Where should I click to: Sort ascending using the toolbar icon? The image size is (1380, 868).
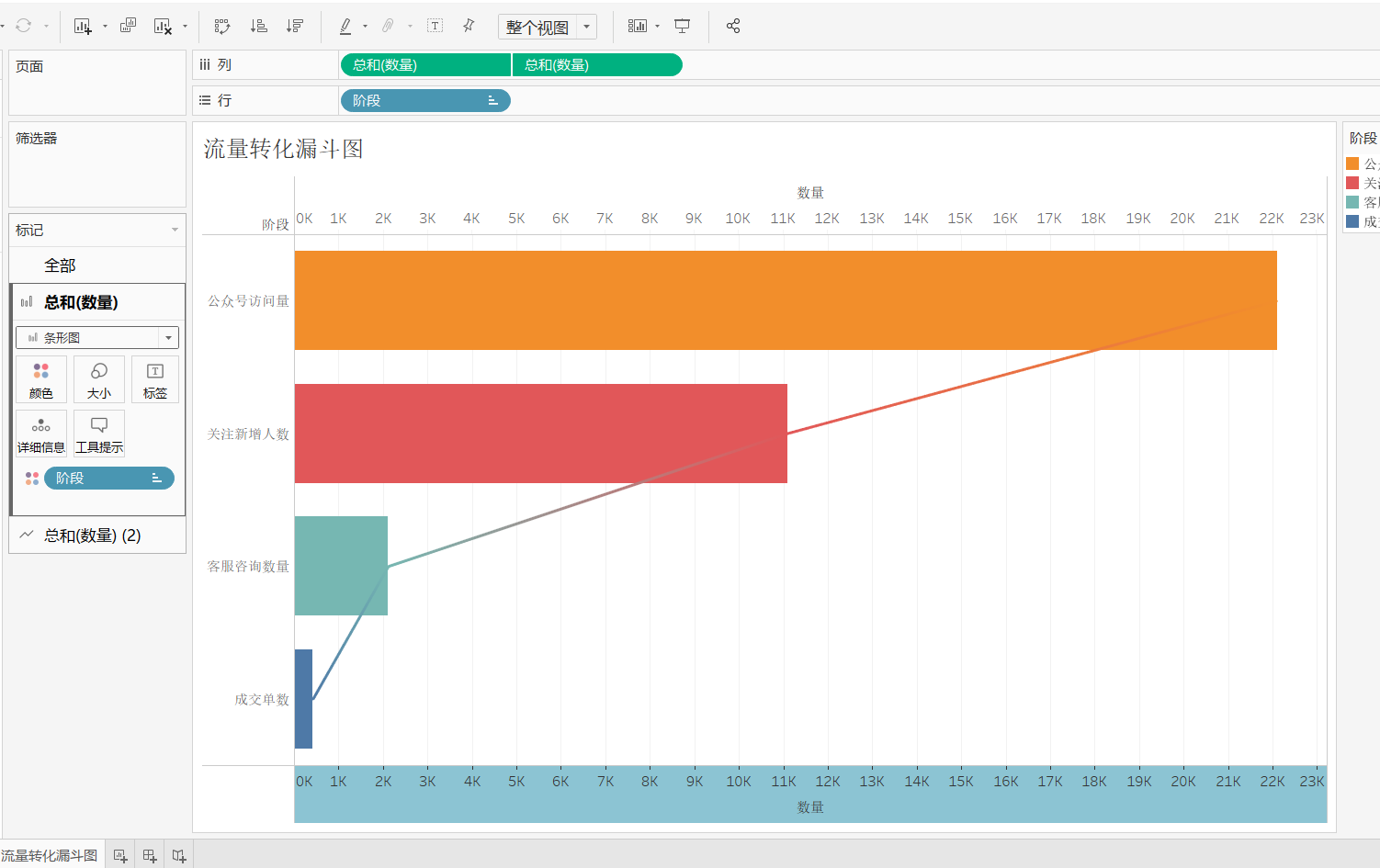point(259,26)
